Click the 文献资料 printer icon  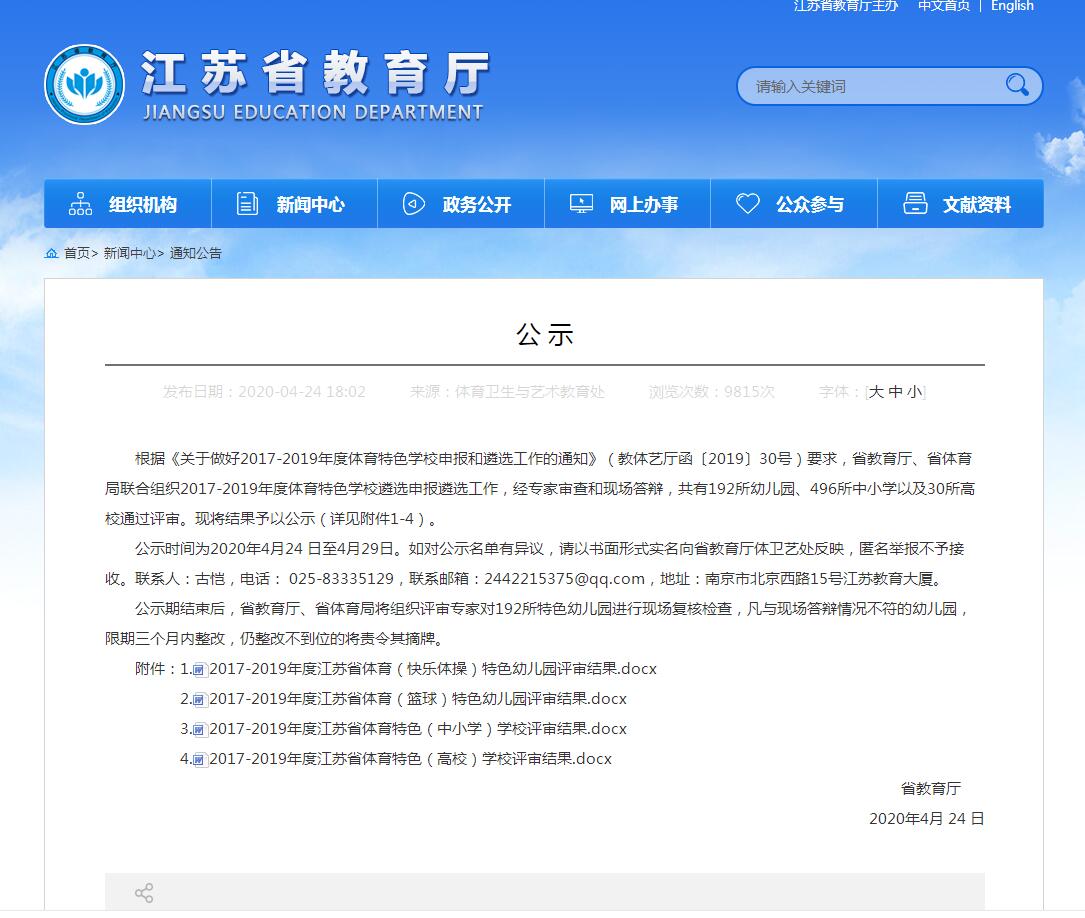[915, 203]
